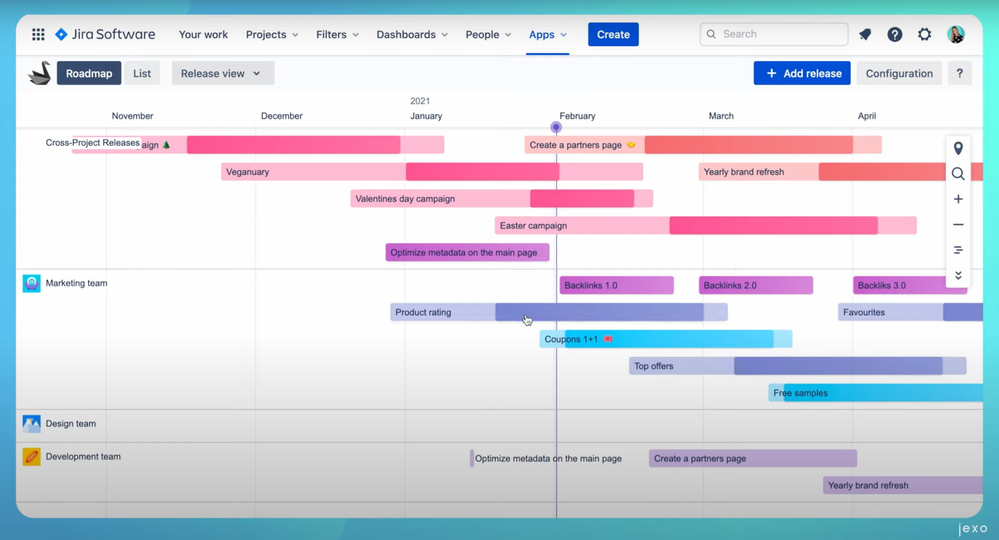The image size is (999, 540).
Task: Select the Valentines day campaign bar
Action: 501,199
